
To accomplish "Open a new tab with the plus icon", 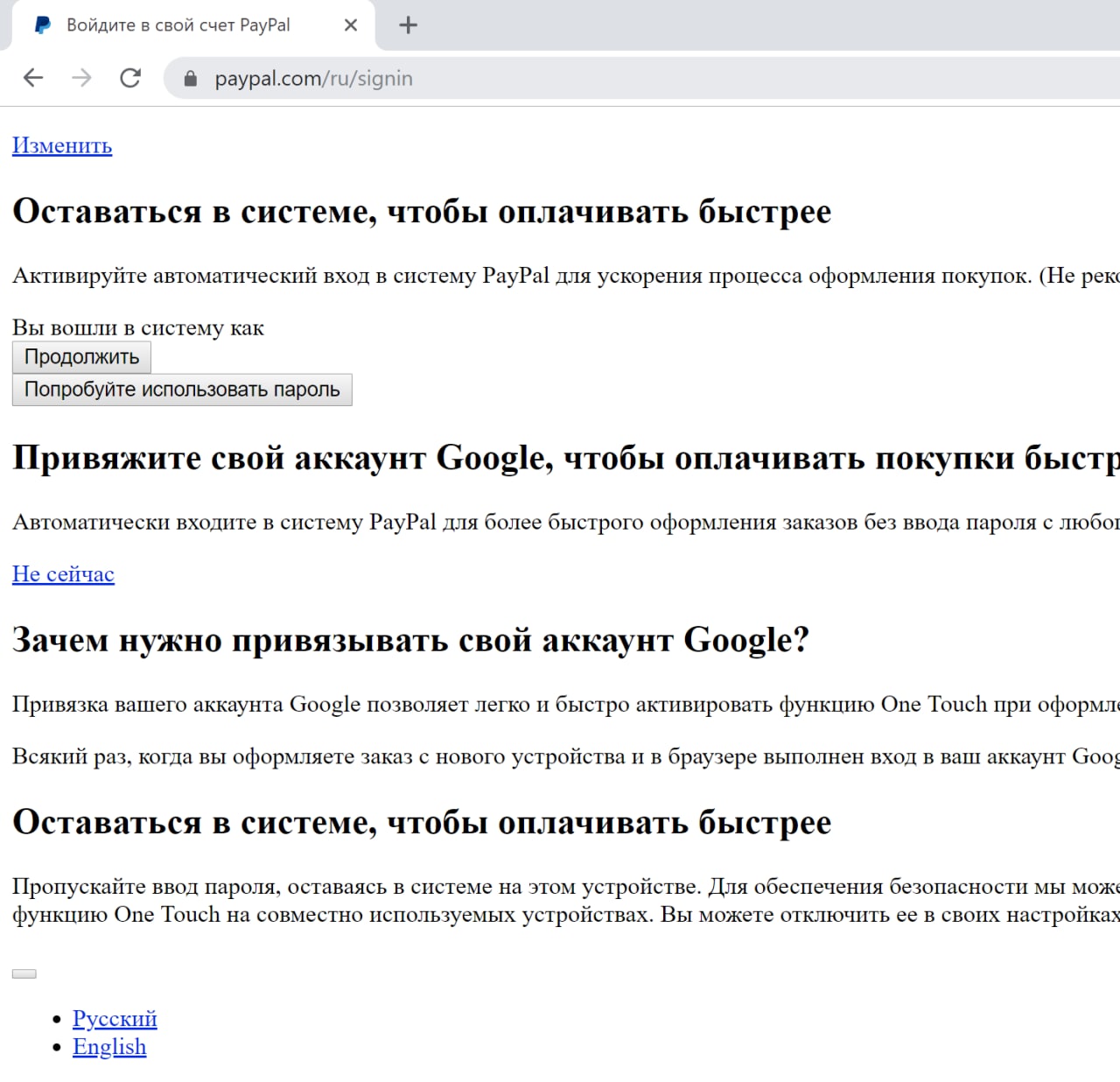I will 408,25.
